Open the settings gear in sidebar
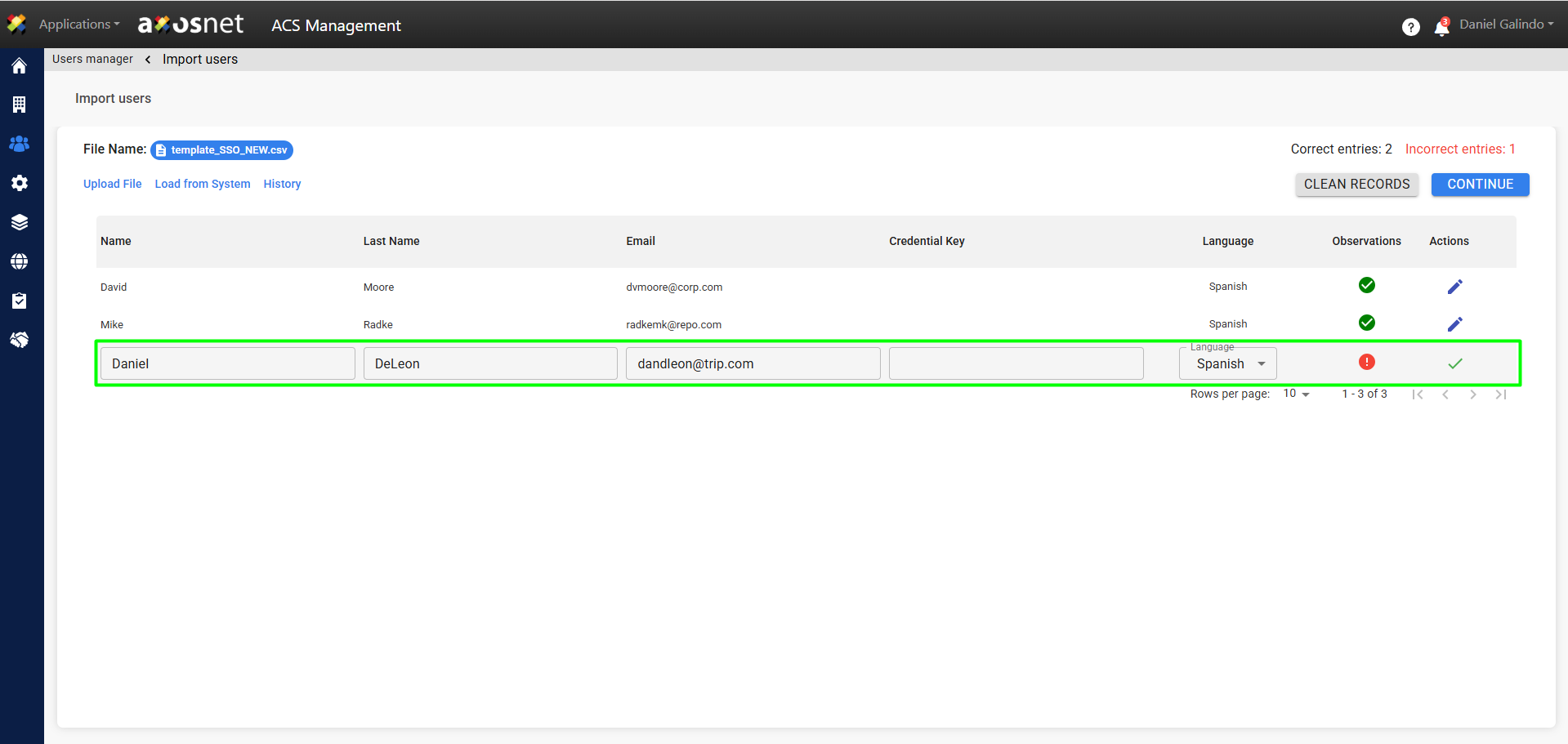Image resolution: width=1568 pixels, height=744 pixels. (x=20, y=183)
